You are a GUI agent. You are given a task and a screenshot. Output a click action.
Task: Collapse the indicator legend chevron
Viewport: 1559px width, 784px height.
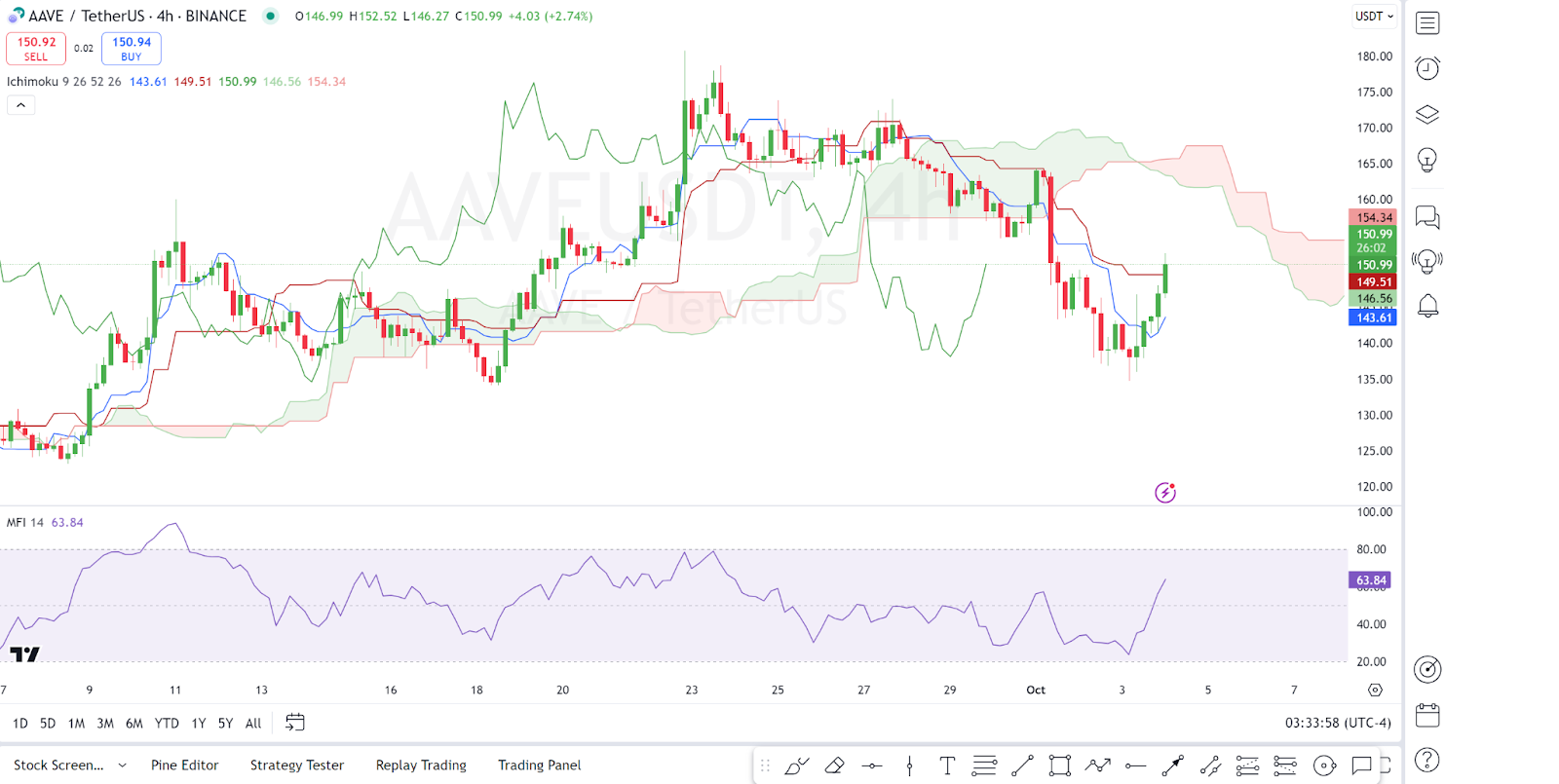point(20,105)
